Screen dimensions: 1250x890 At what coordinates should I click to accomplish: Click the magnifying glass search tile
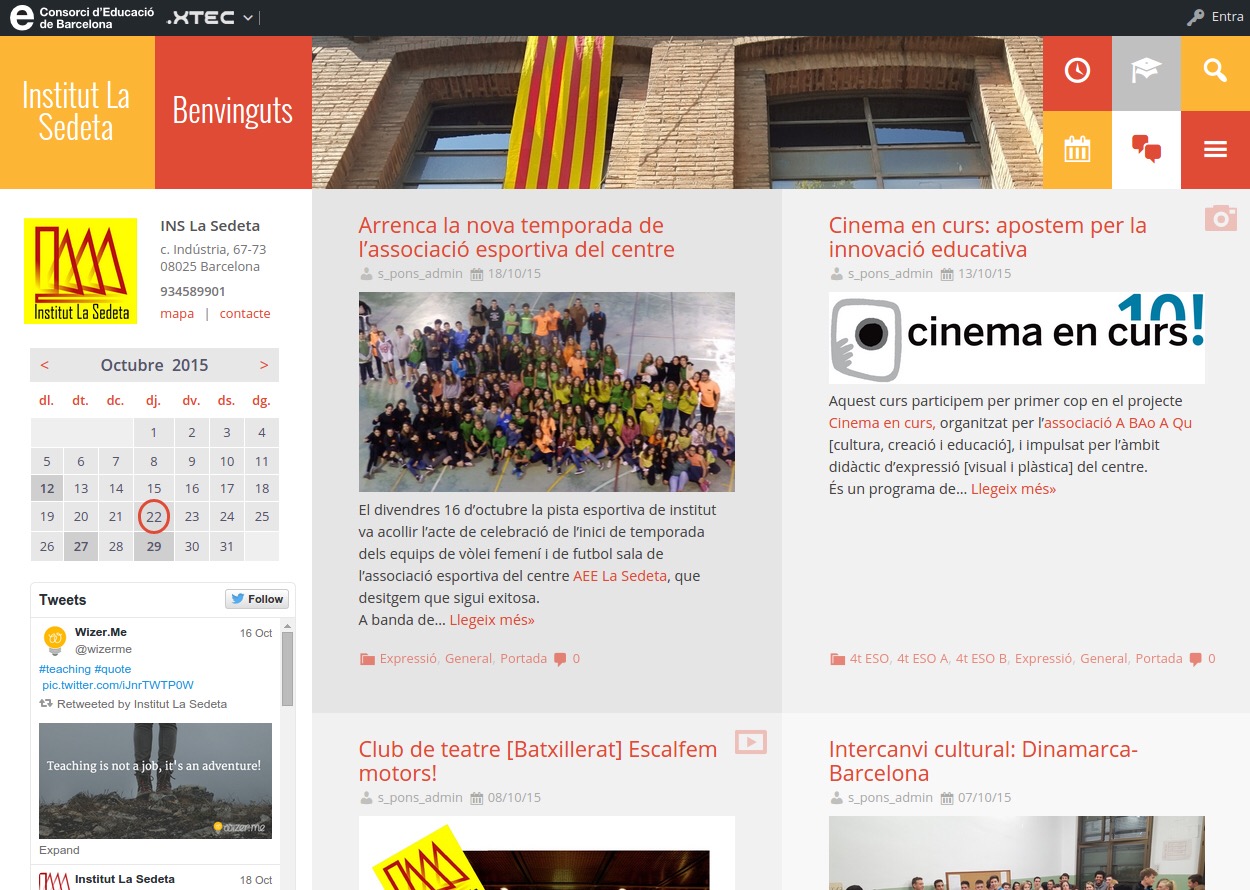(1215, 72)
